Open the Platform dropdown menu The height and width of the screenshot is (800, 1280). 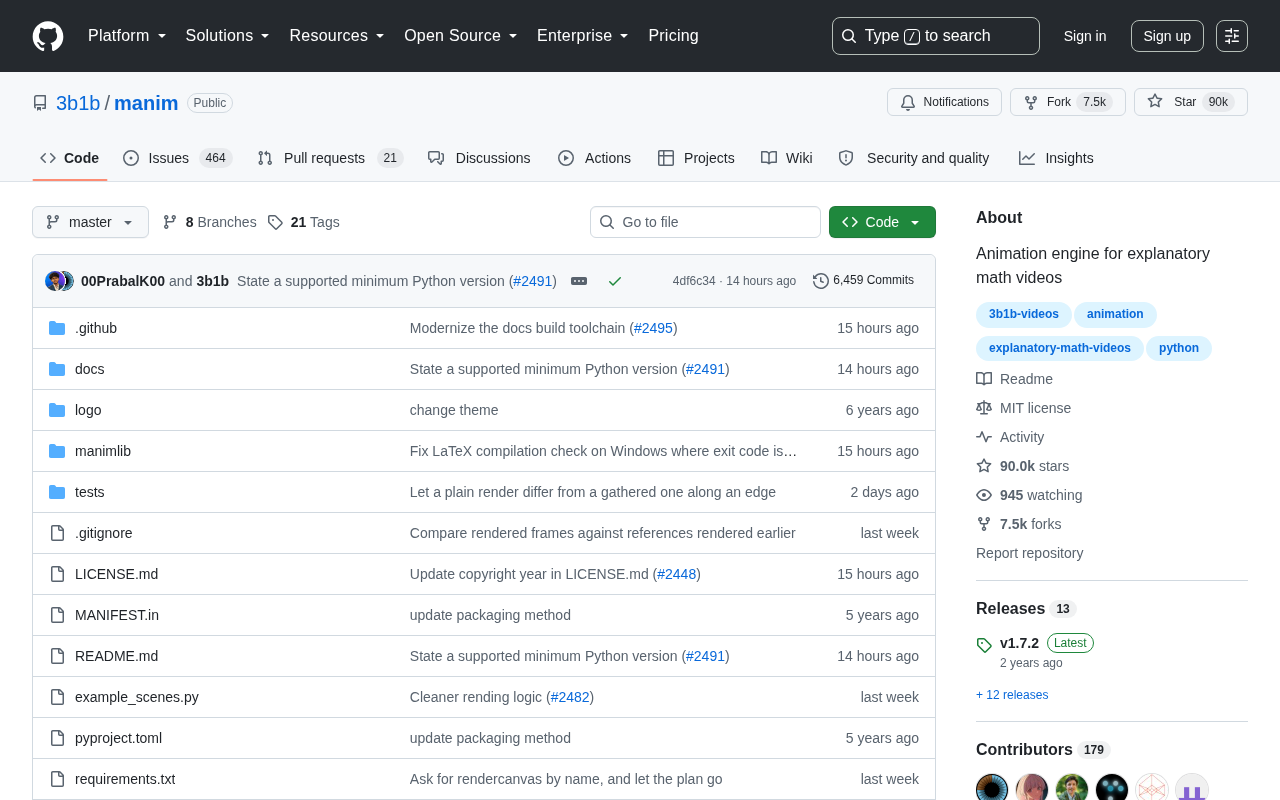127,36
